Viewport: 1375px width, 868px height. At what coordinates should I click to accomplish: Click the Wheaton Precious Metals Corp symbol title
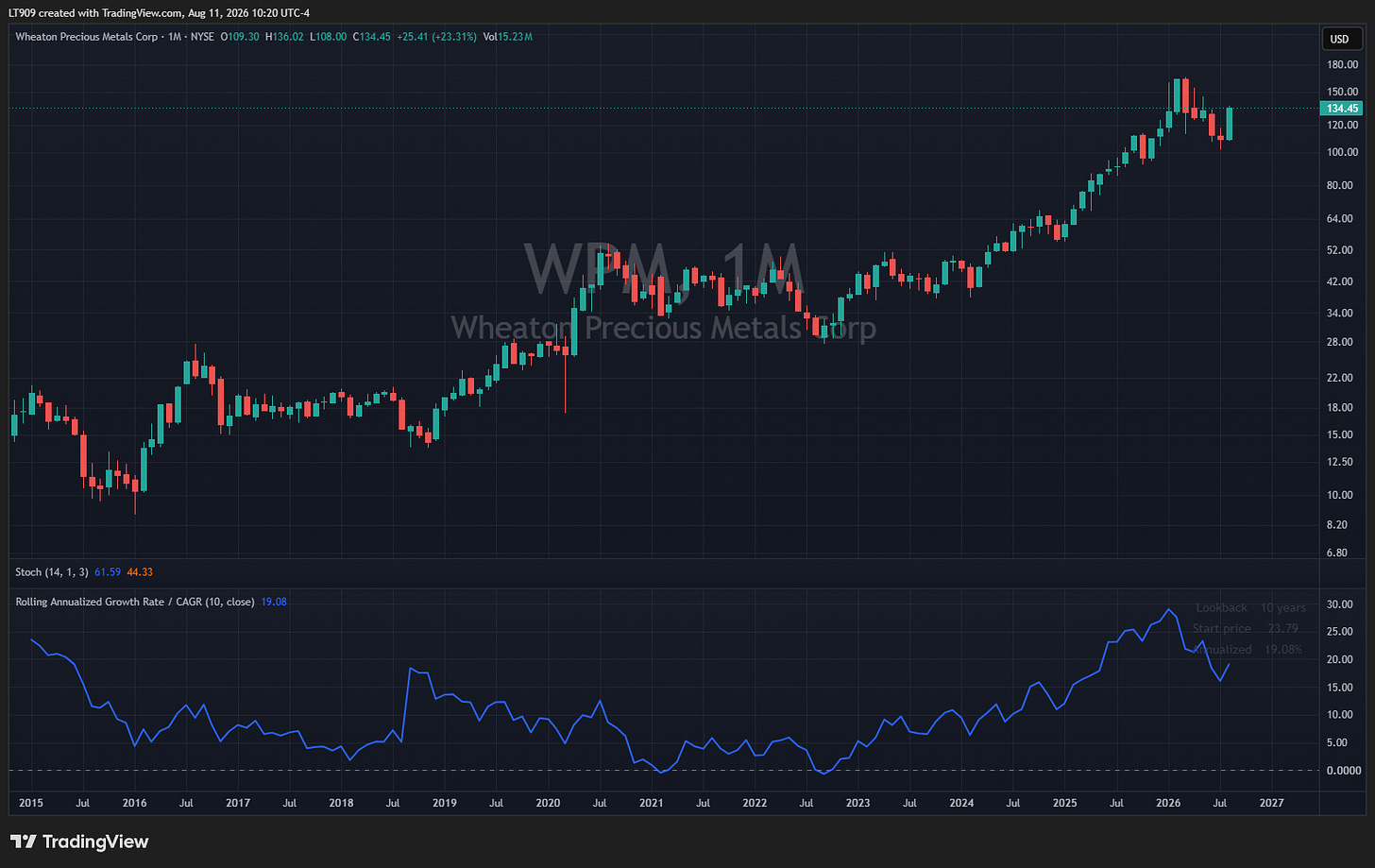(x=87, y=37)
